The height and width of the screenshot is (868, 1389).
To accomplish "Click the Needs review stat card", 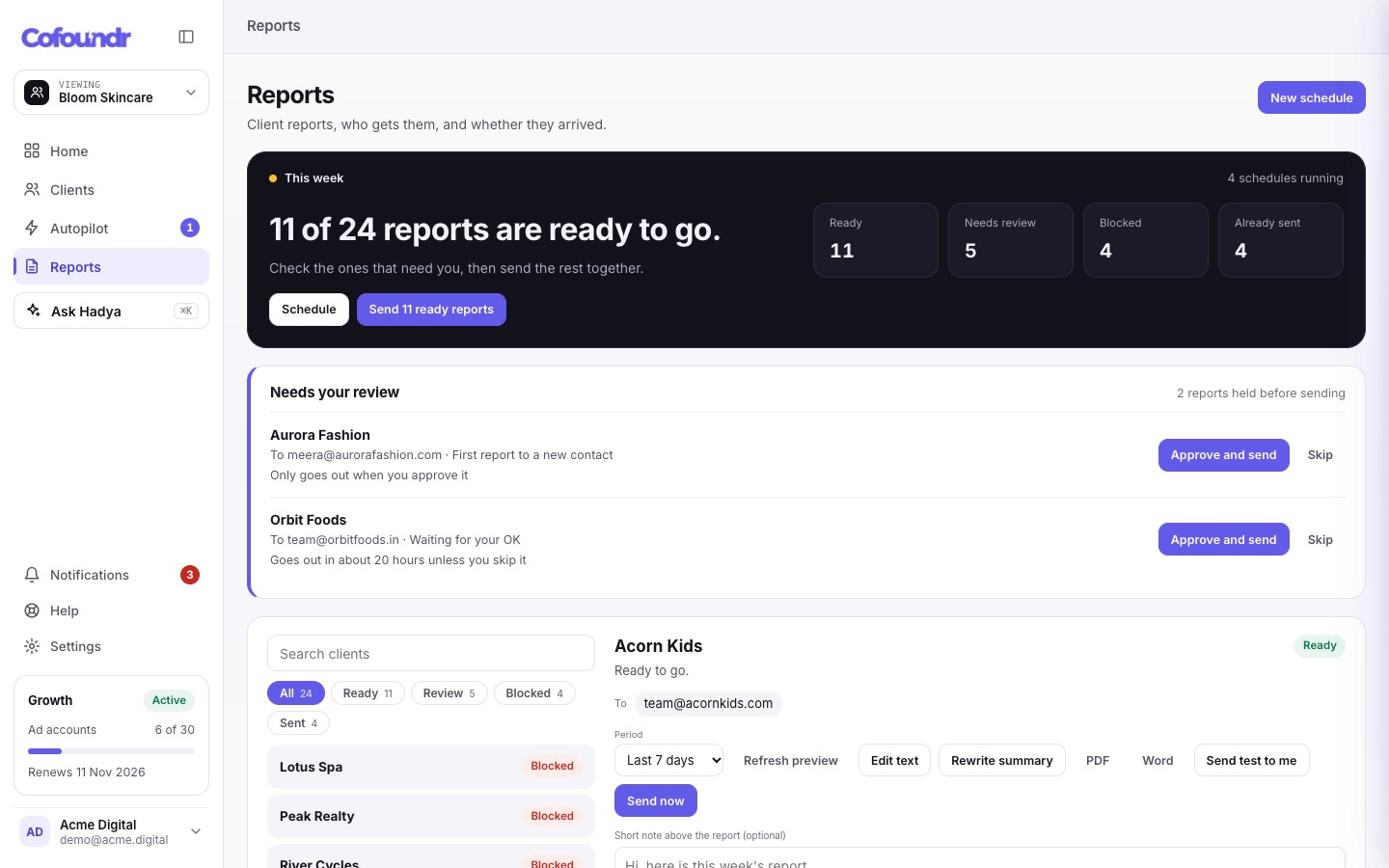I will coord(1011,240).
